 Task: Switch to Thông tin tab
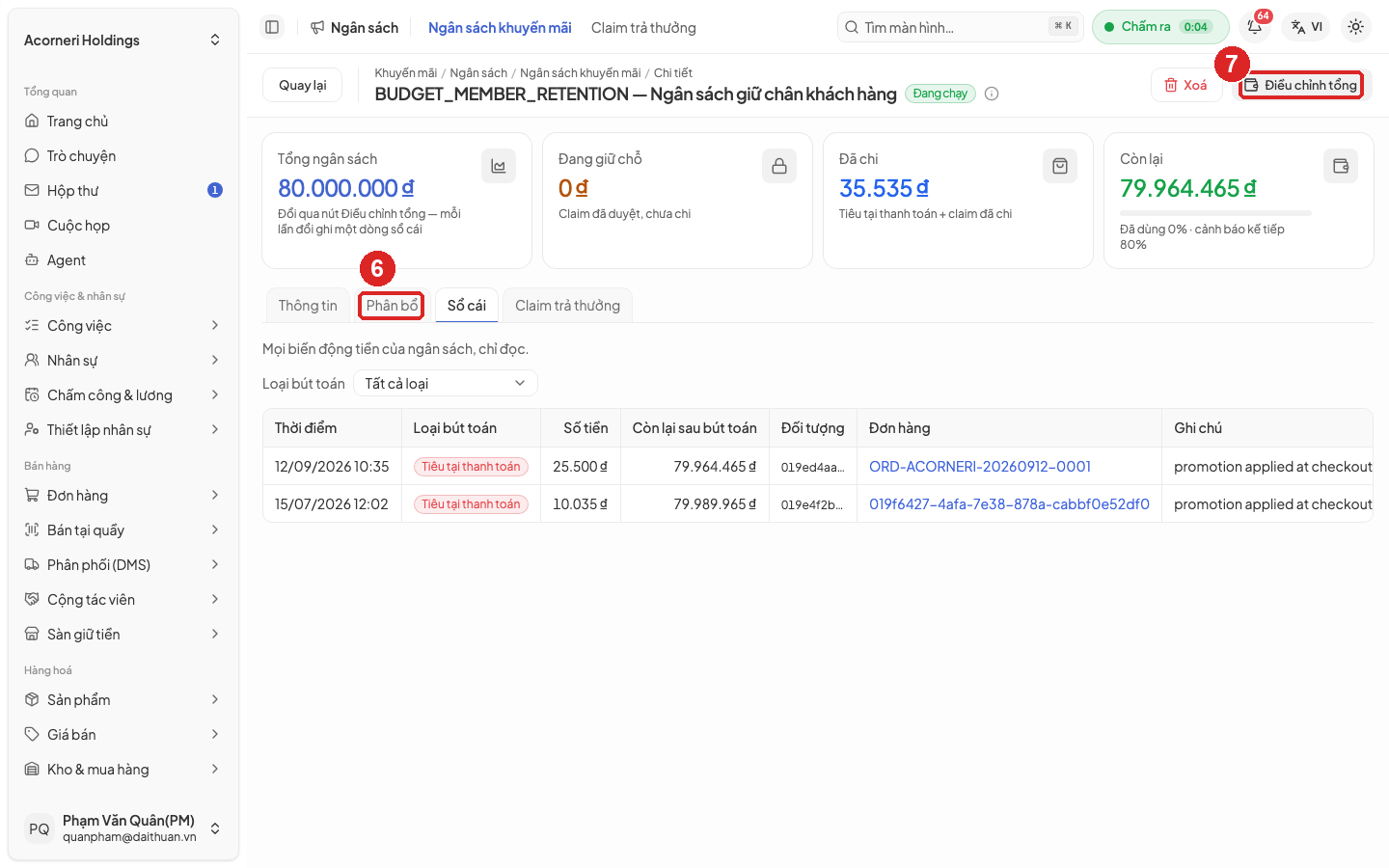coord(308,306)
